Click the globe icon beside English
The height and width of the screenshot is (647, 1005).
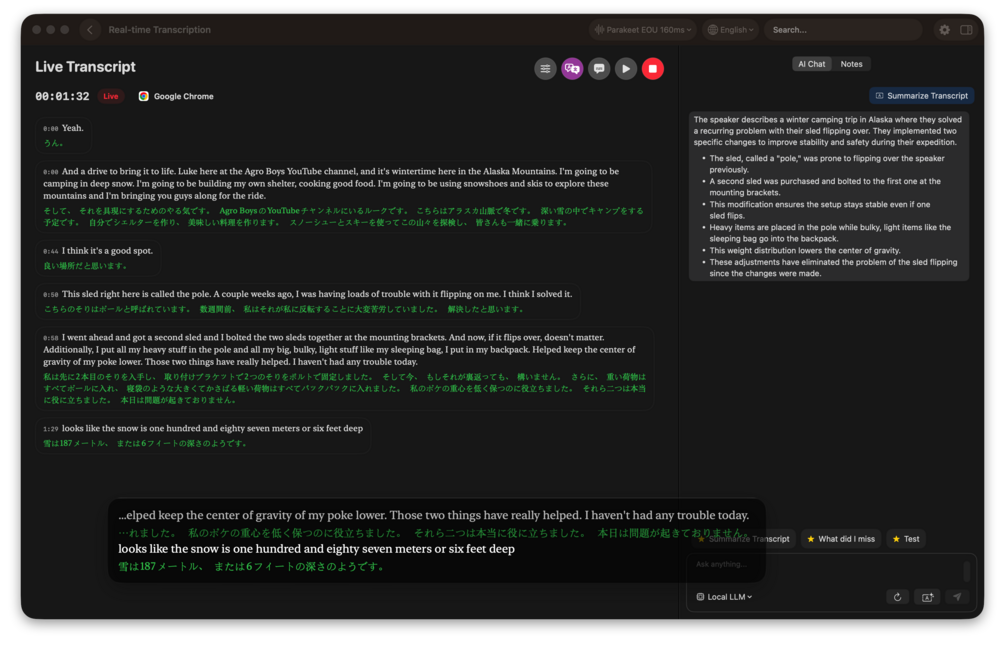pyautogui.click(x=713, y=29)
